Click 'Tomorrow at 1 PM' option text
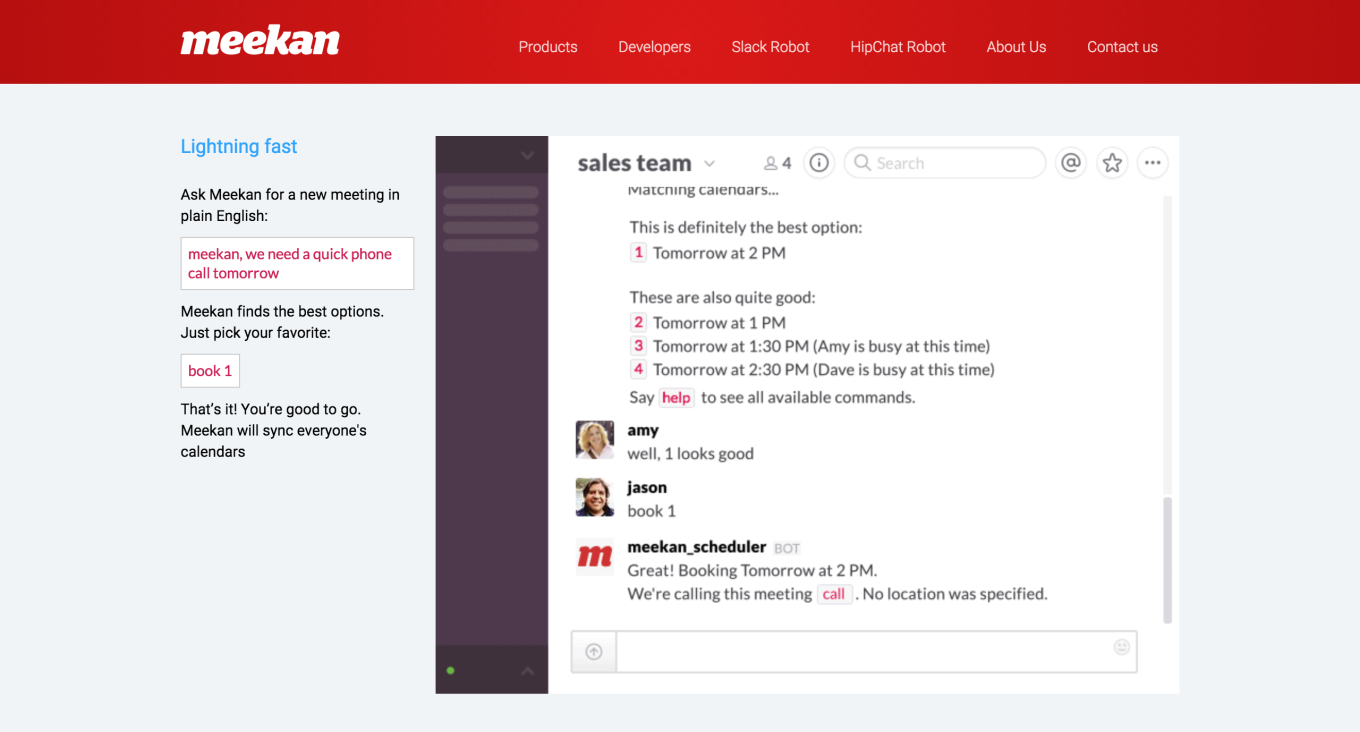The image size is (1360, 732). tap(719, 323)
